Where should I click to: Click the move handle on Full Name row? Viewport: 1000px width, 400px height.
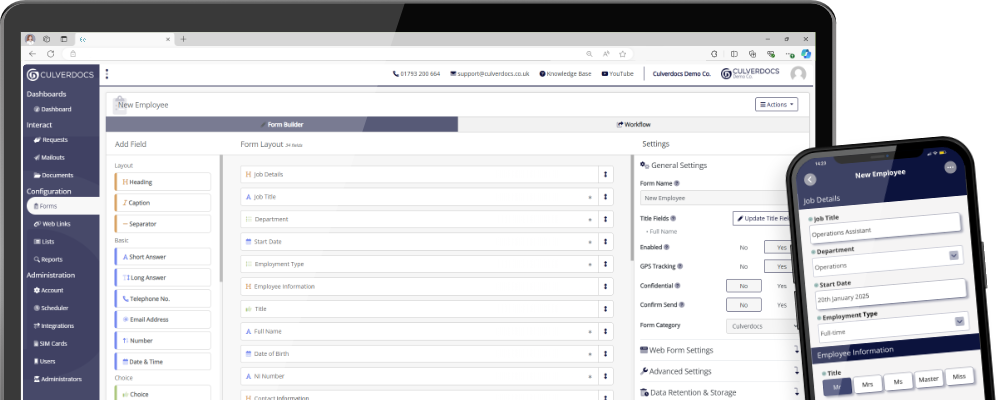click(606, 332)
